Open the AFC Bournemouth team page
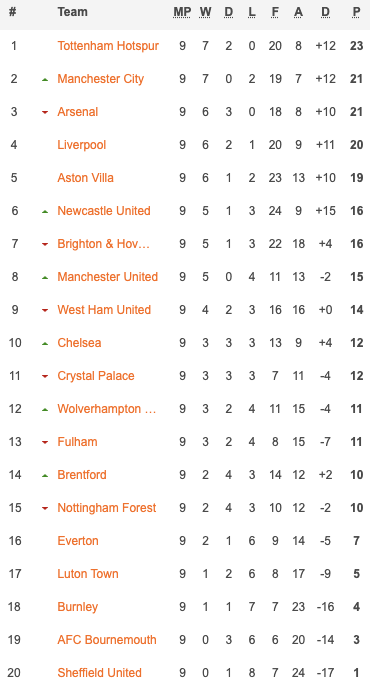370x688 pixels. coord(107,640)
